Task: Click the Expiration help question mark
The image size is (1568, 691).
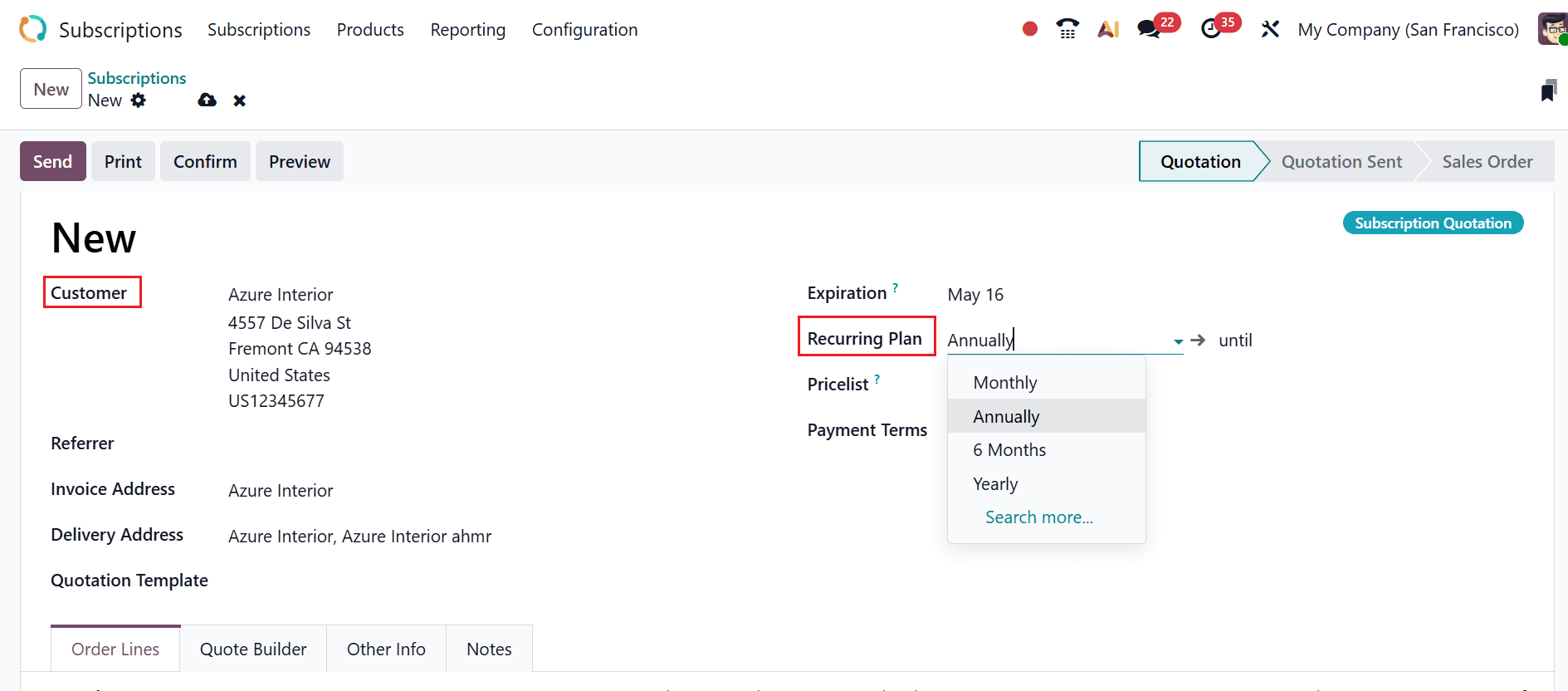Action: 896,287
